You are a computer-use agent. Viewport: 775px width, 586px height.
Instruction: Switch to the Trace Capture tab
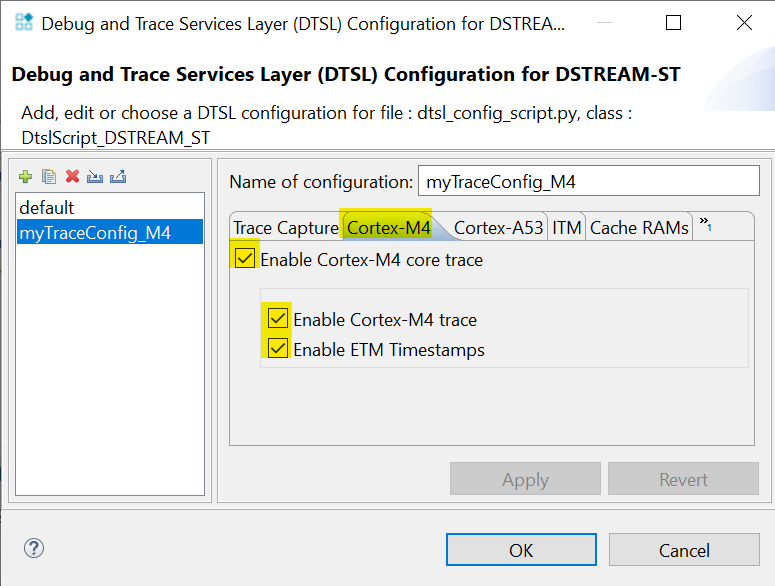tap(286, 228)
